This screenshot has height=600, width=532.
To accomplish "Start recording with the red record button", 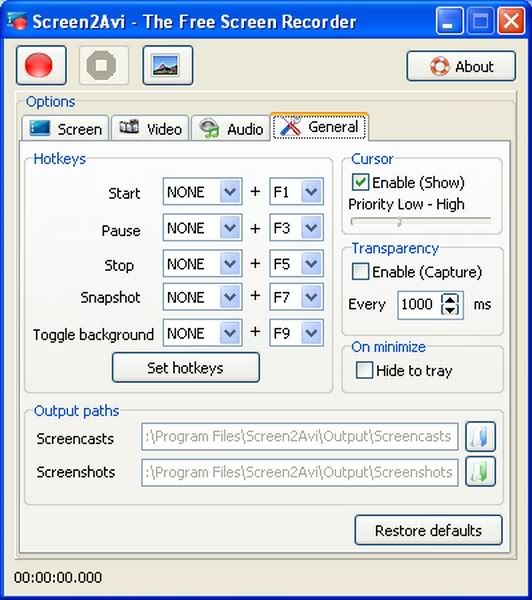I will pyautogui.click(x=41, y=65).
